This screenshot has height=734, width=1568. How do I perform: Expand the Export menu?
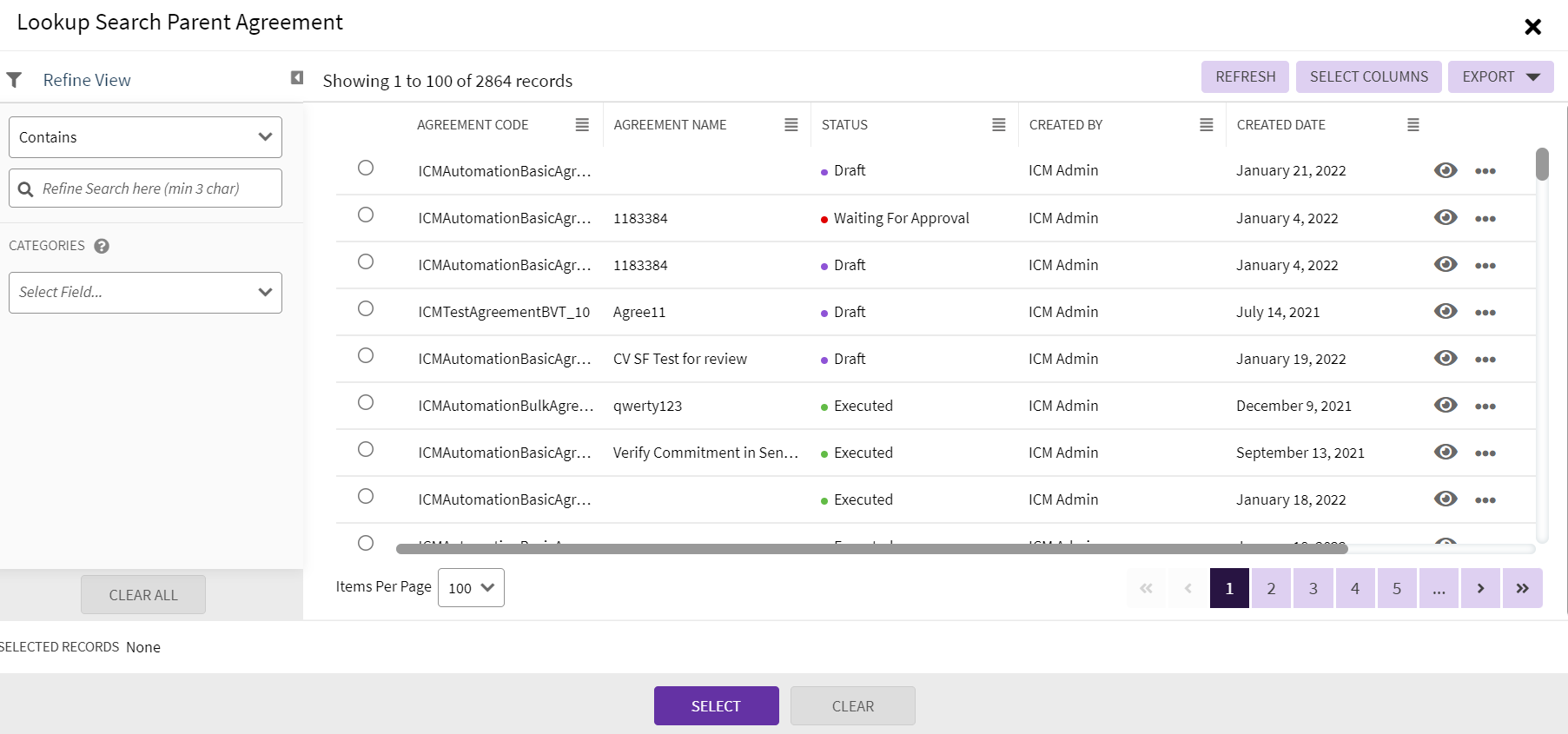[1500, 76]
